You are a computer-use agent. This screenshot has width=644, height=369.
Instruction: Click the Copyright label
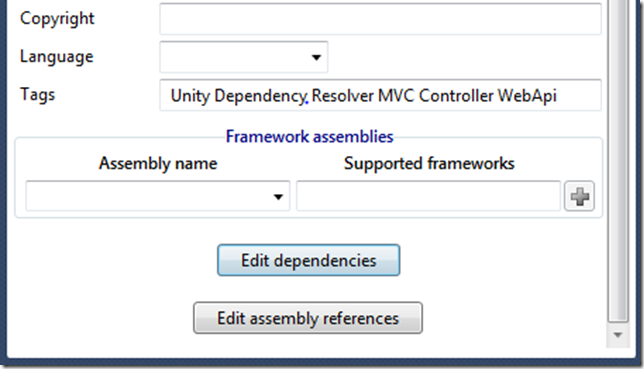pos(57,18)
